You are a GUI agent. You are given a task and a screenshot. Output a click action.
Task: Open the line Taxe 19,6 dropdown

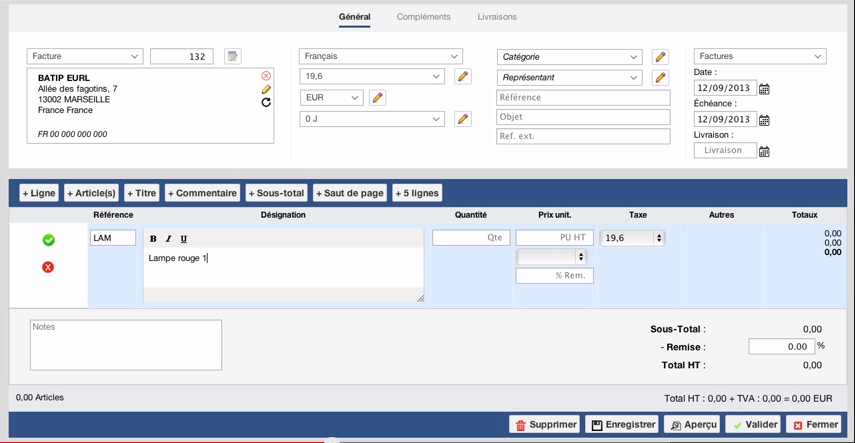tap(633, 238)
